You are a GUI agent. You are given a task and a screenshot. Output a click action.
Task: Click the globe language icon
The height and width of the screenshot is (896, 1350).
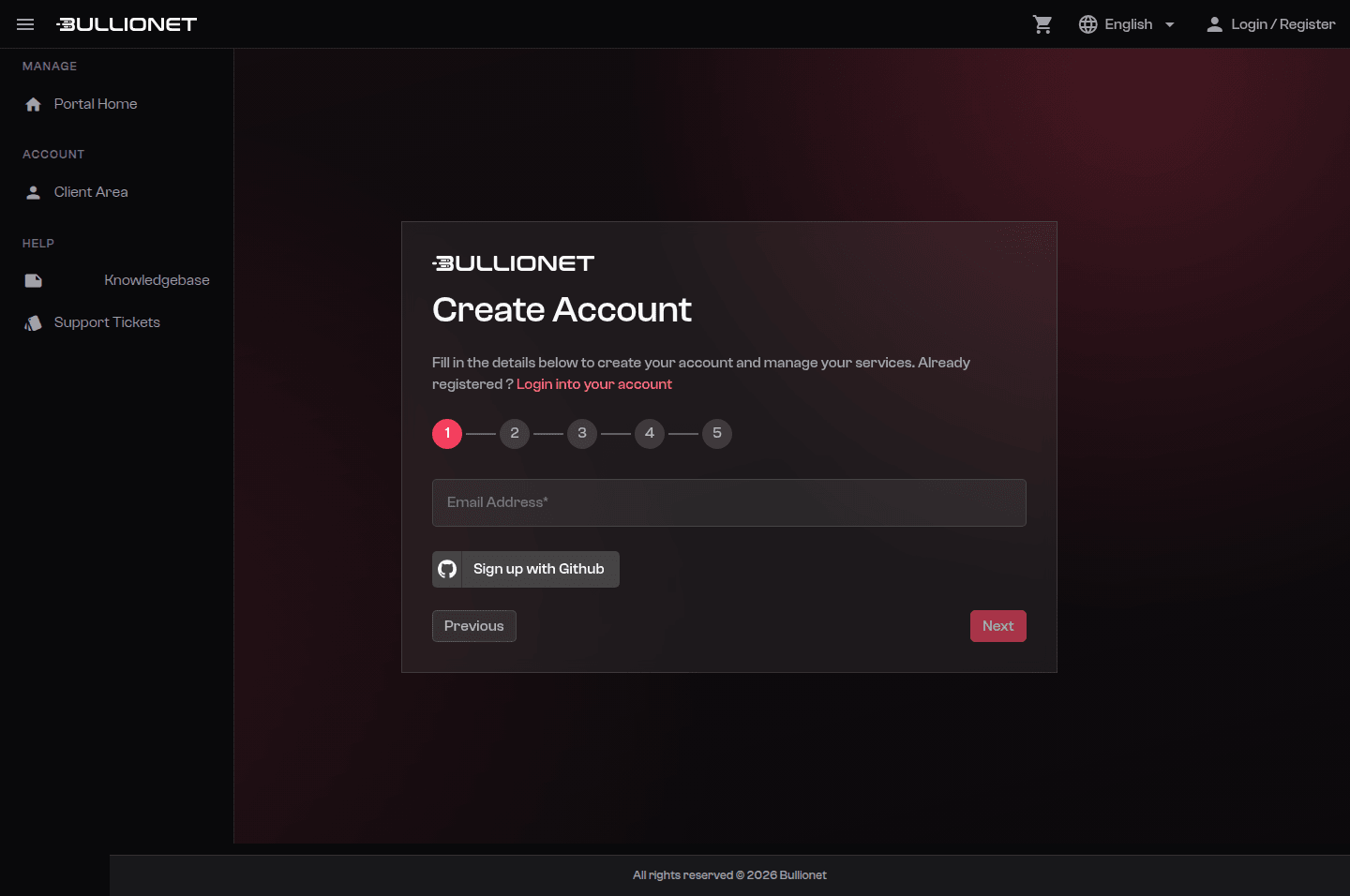(1087, 24)
